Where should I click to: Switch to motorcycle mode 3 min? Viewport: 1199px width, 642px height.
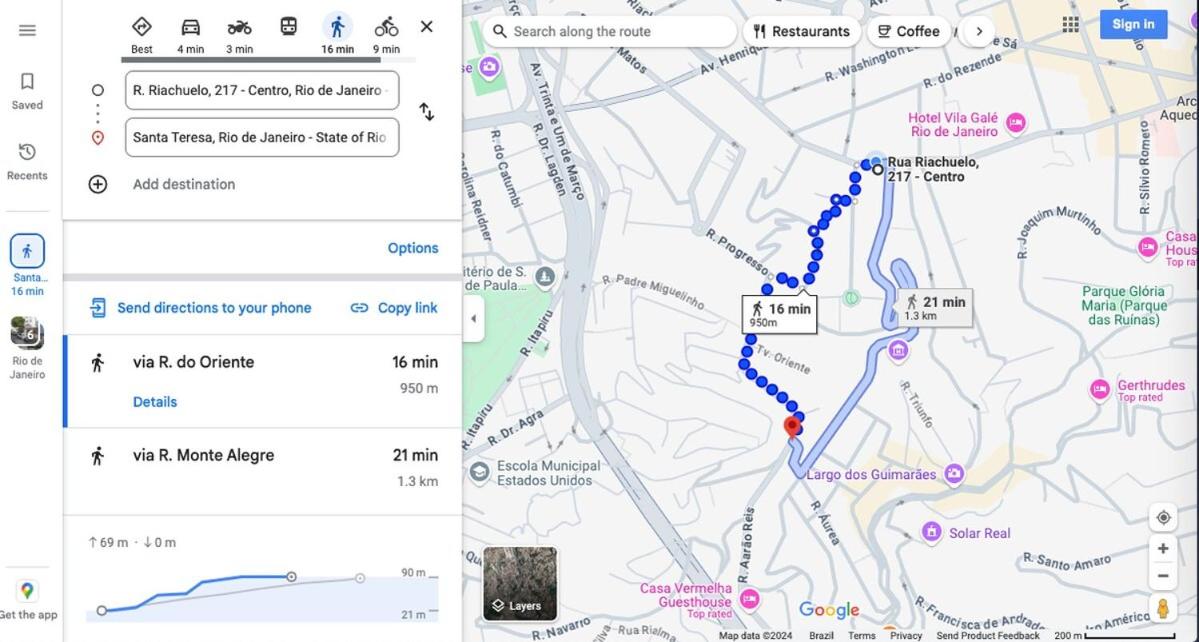tap(239, 35)
